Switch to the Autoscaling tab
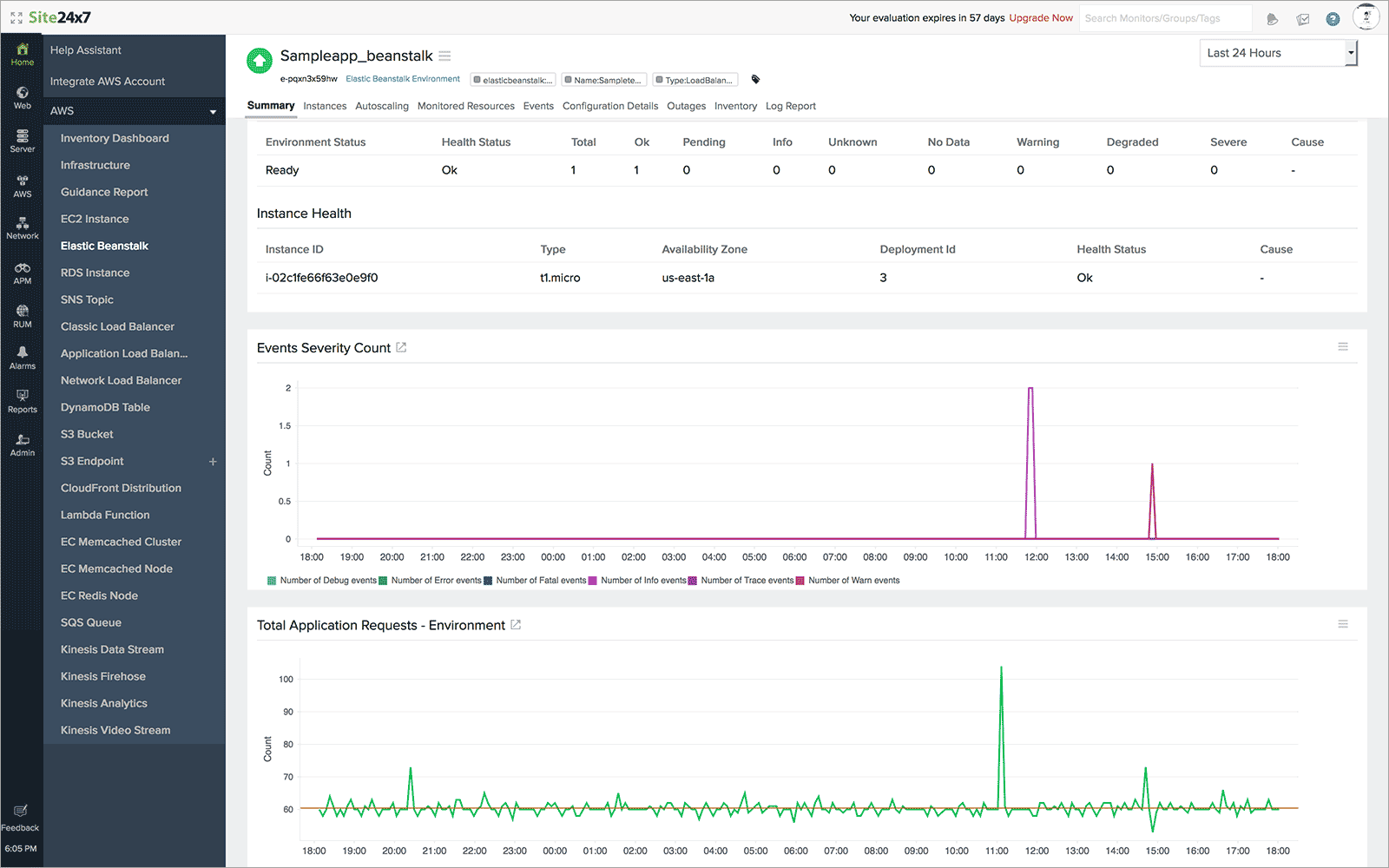Viewport: 1389px width, 868px height. click(381, 106)
